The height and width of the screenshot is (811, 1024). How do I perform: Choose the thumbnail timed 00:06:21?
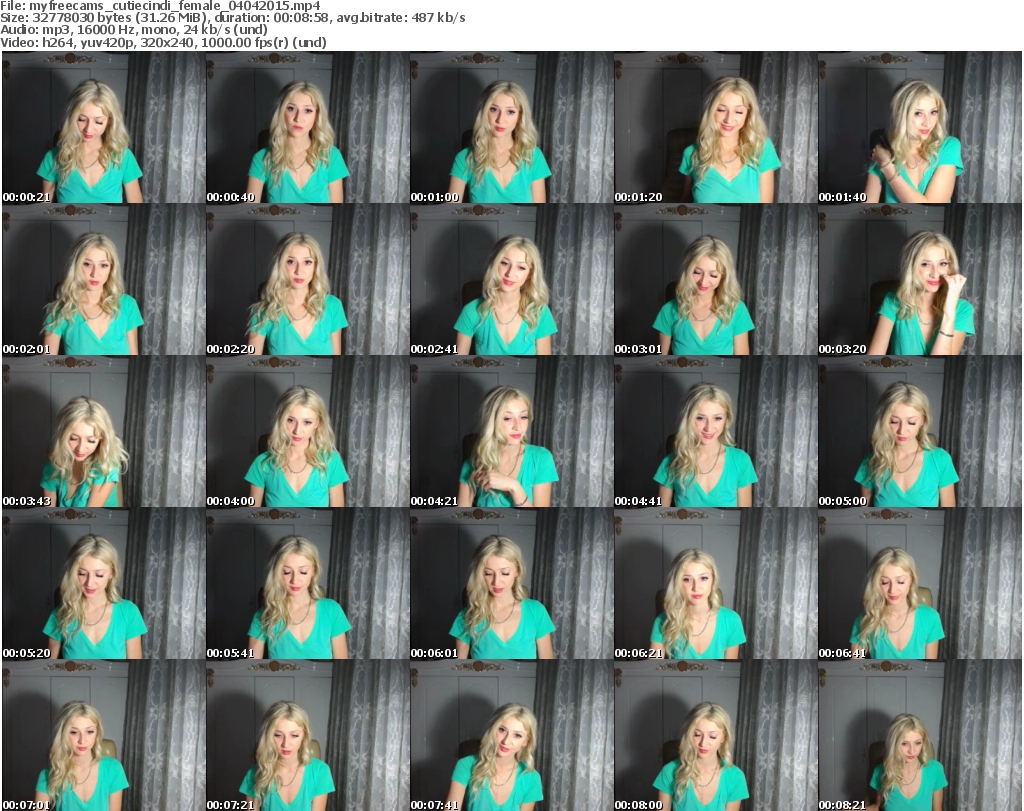tap(716, 584)
